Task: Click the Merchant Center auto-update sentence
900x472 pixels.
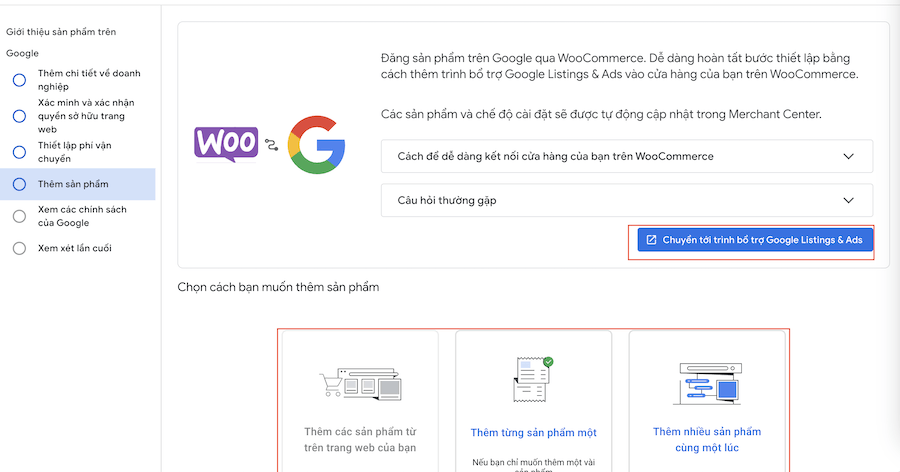Action: pyautogui.click(x=601, y=114)
